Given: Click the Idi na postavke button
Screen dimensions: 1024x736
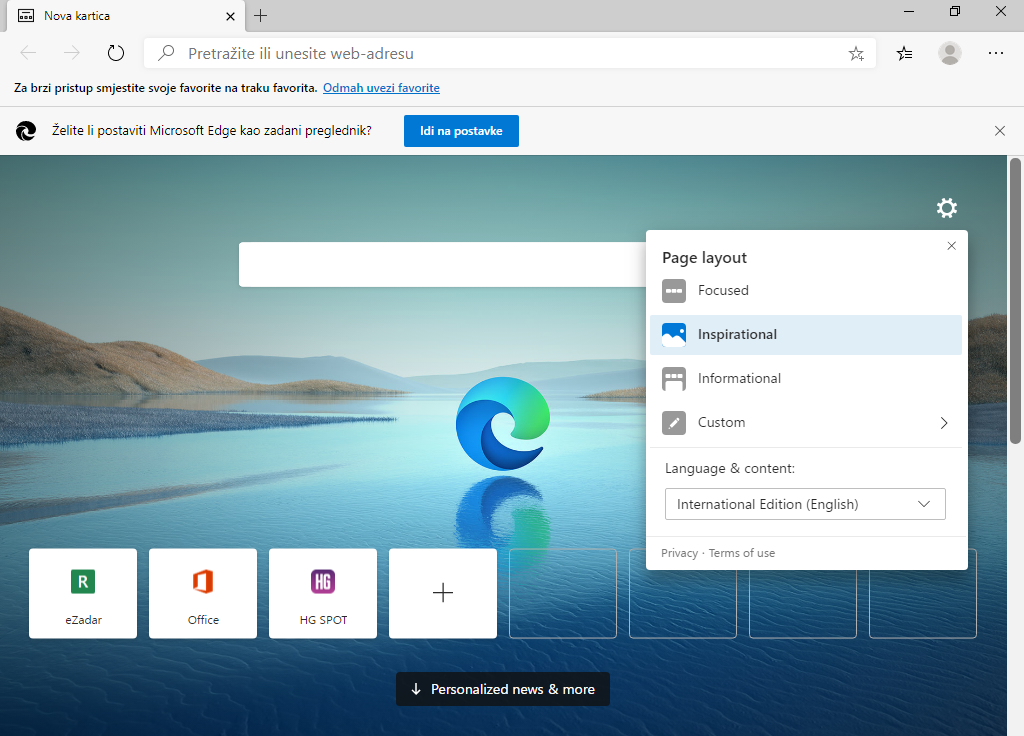Looking at the screenshot, I should point(461,131).
